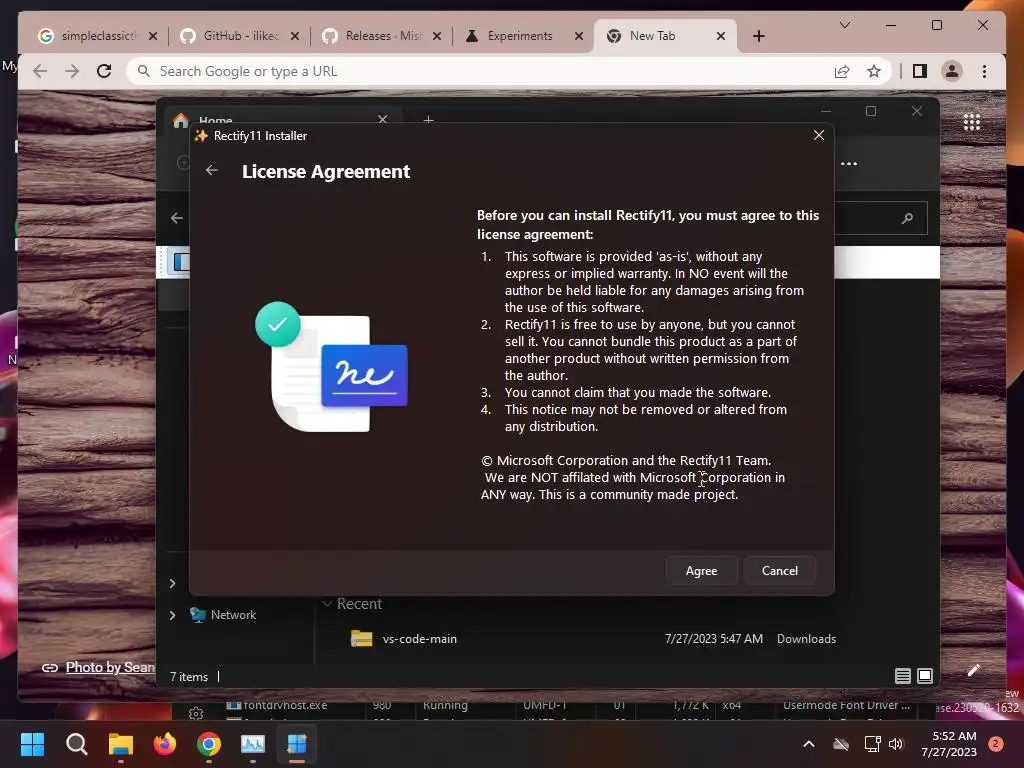Open network status in tray
1024x768 pixels.
point(872,744)
